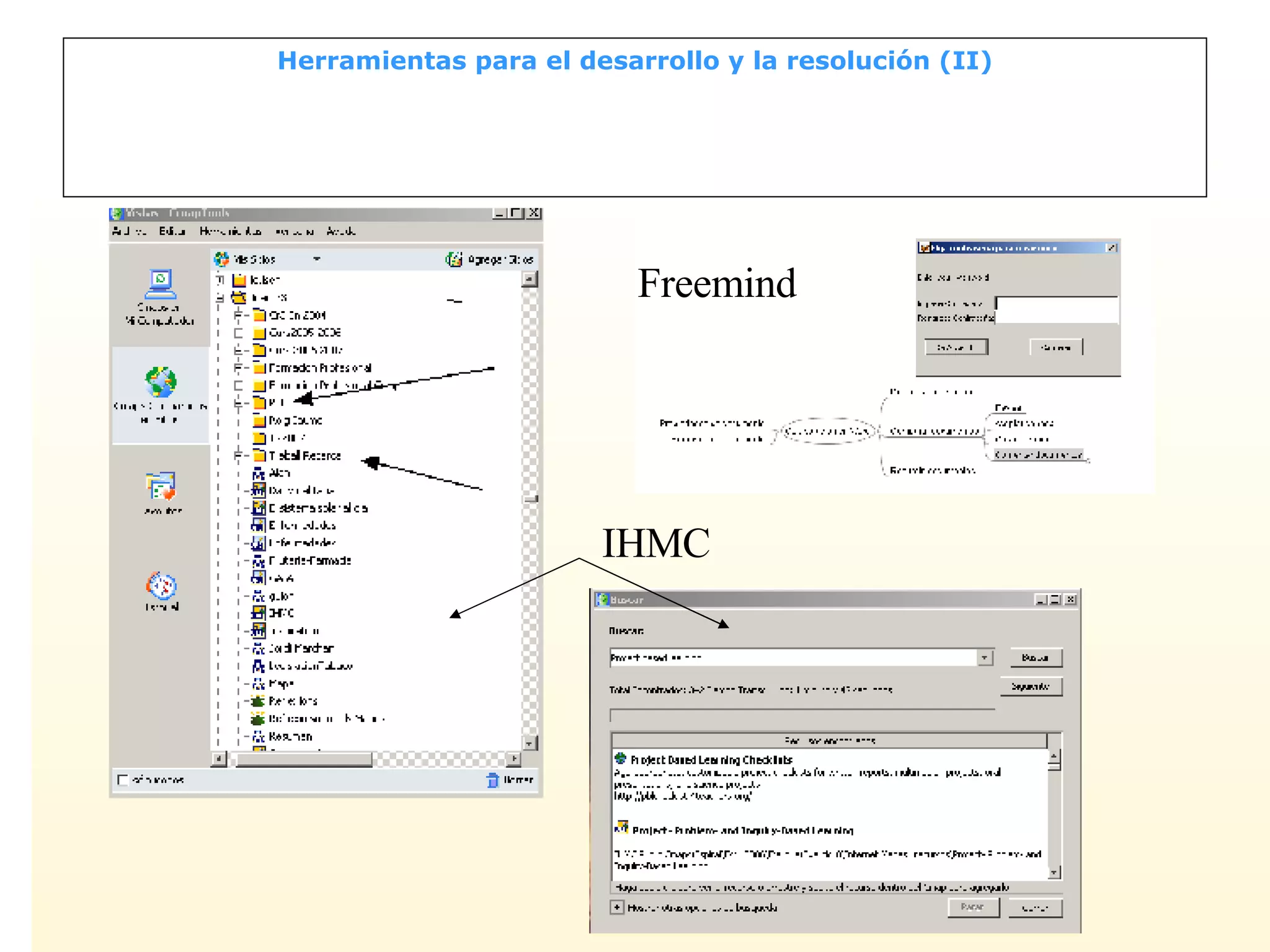Open the Ventana menu

coord(295,231)
